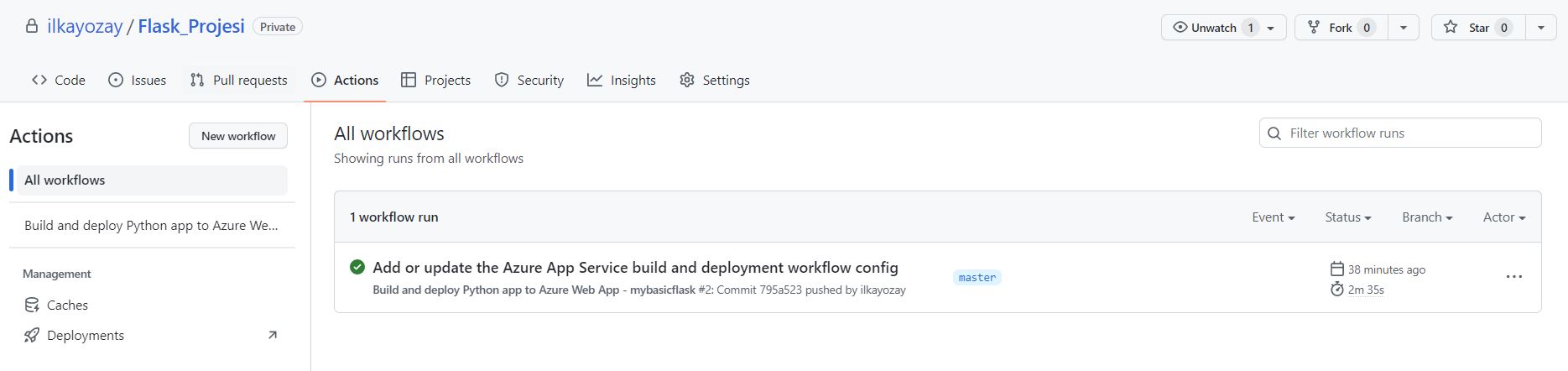Viewport: 1568px width, 371px height.
Task: Toggle Unwatch for this repository
Action: [x=1212, y=28]
